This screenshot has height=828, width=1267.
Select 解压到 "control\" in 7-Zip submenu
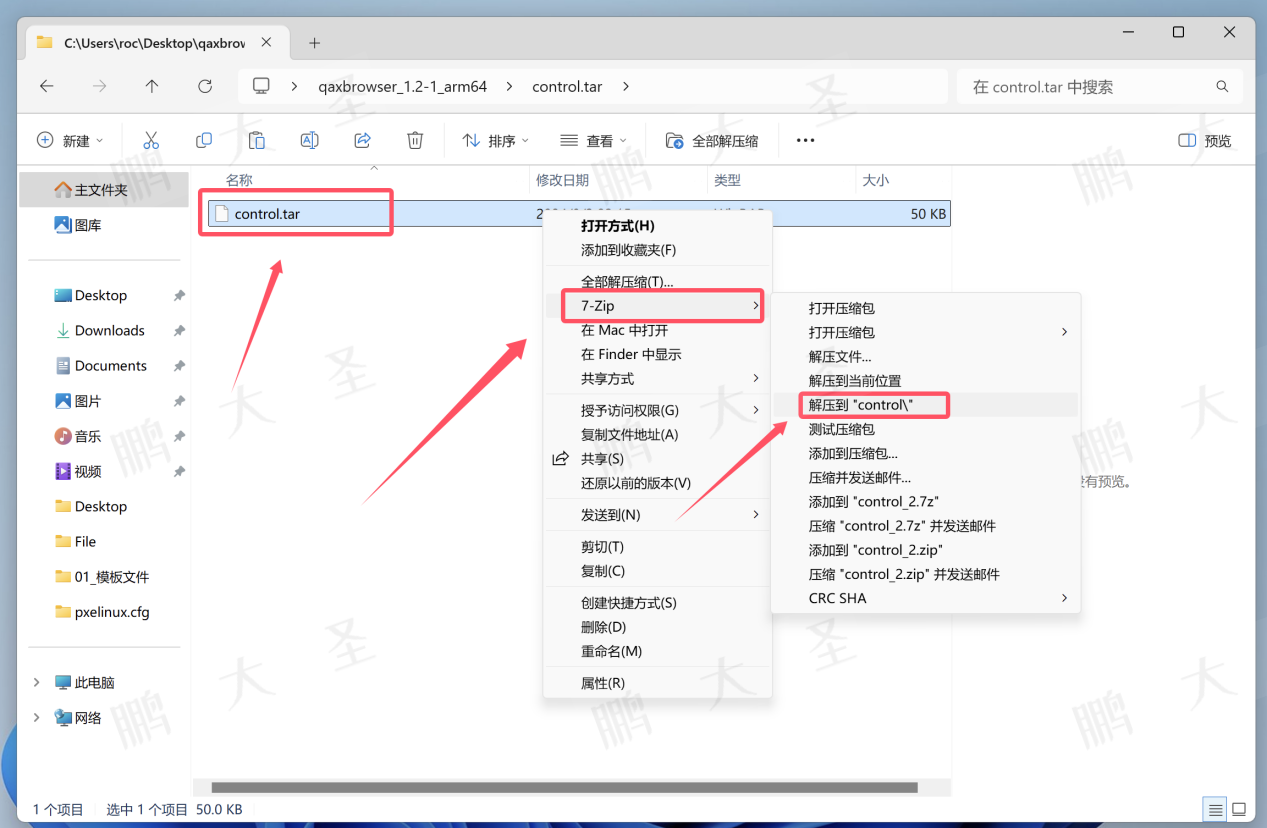pos(874,405)
